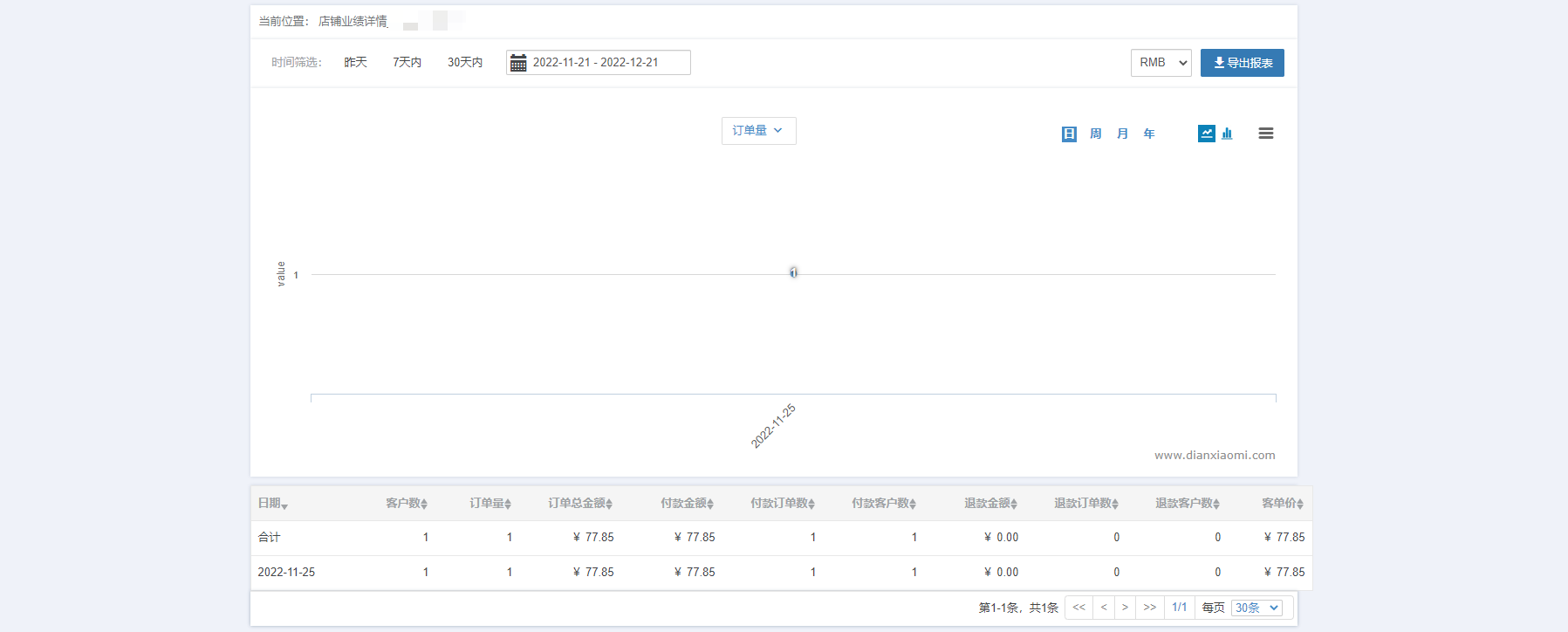The width and height of the screenshot is (1568, 632).
Task: Open the chart hamburger menu
Action: (x=1266, y=134)
